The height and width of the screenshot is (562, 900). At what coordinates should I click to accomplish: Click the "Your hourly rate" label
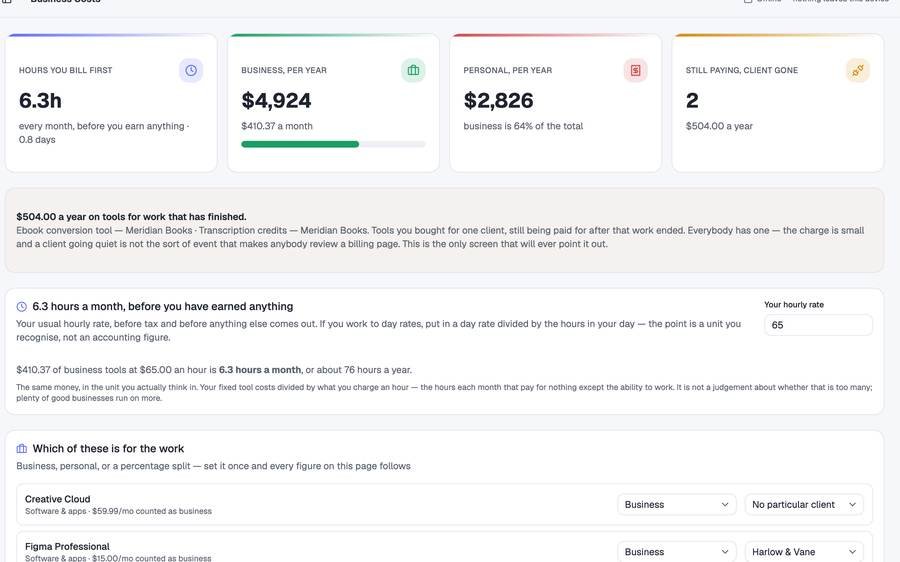pyautogui.click(x=794, y=305)
